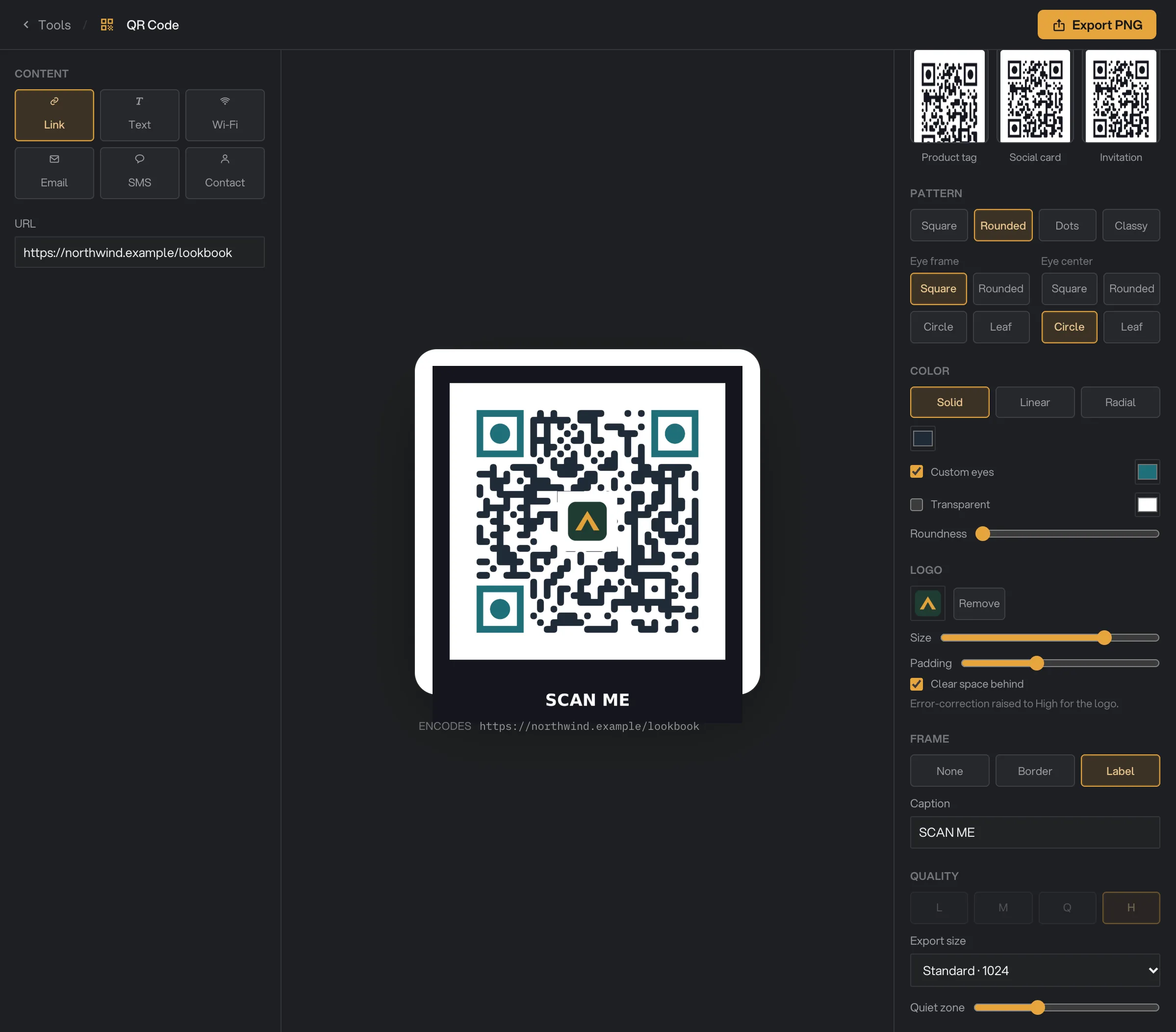Set Eye center to Leaf
The height and width of the screenshot is (1032, 1176).
click(1131, 327)
